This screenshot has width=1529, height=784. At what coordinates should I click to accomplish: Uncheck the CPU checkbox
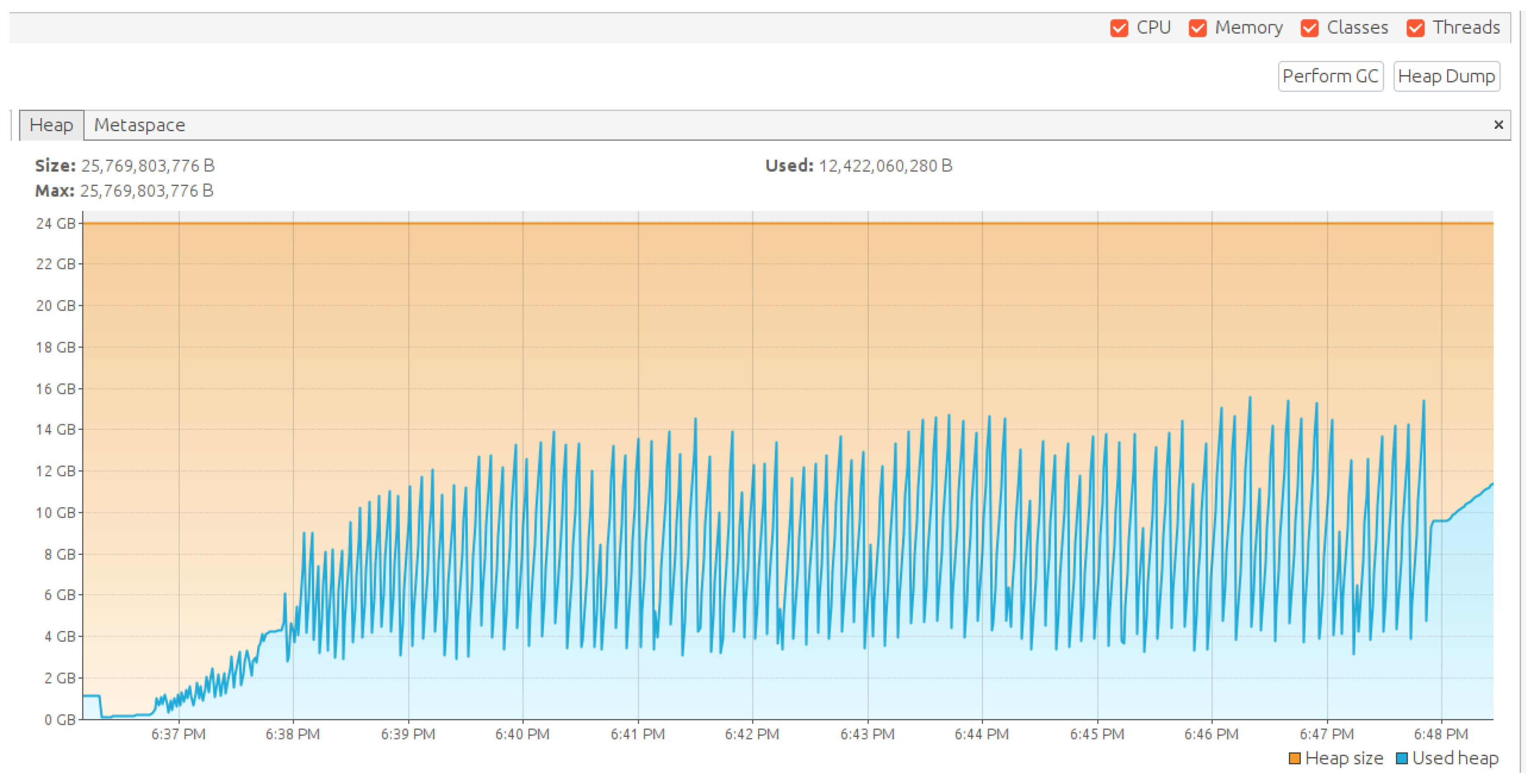tap(1119, 28)
